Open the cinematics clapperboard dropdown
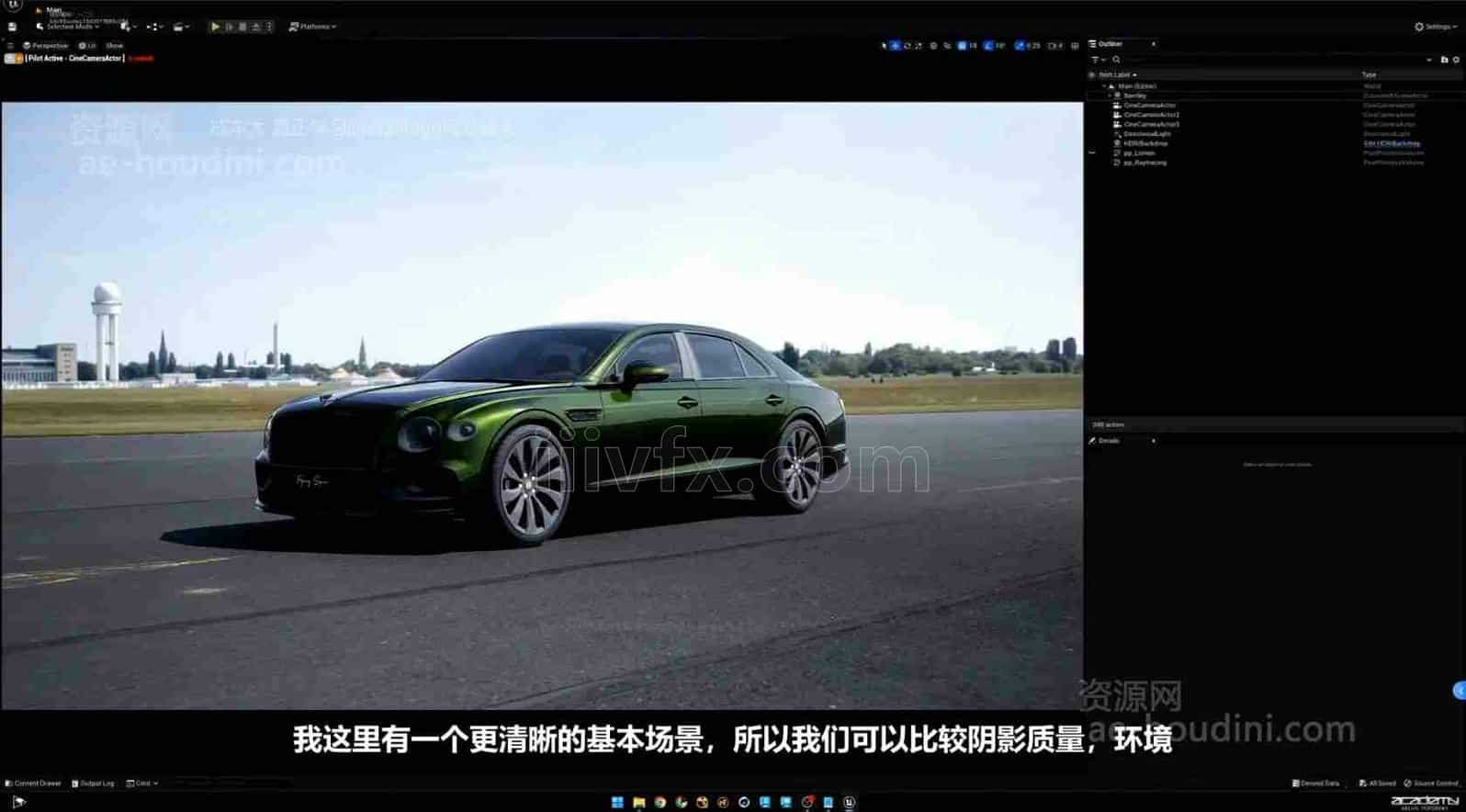The width and height of the screenshot is (1466, 812). pos(181,27)
